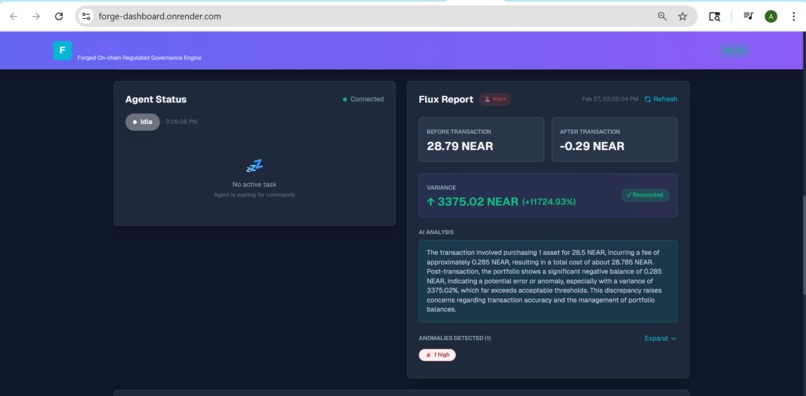806x396 pixels.
Task: Click the Refresh icon in Flux Report
Action: click(x=648, y=99)
